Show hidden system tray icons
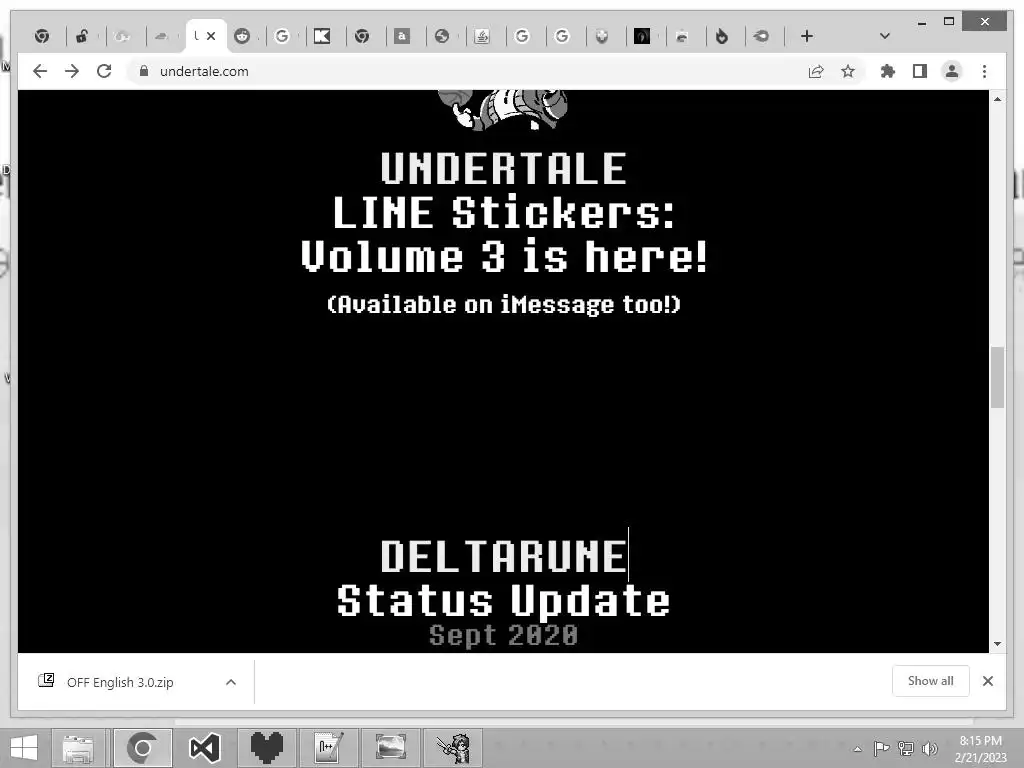The width and height of the screenshot is (1024, 768). coord(857,749)
